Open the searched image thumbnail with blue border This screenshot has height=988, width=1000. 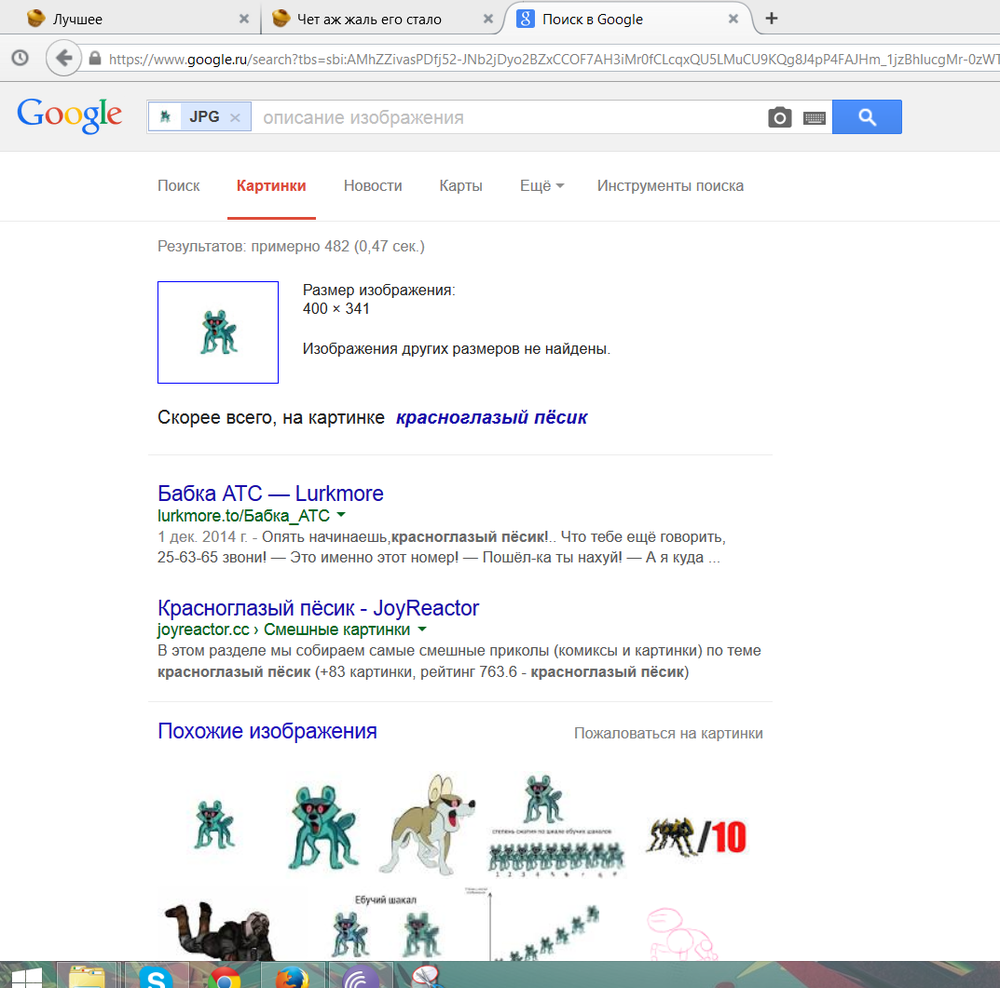218,332
